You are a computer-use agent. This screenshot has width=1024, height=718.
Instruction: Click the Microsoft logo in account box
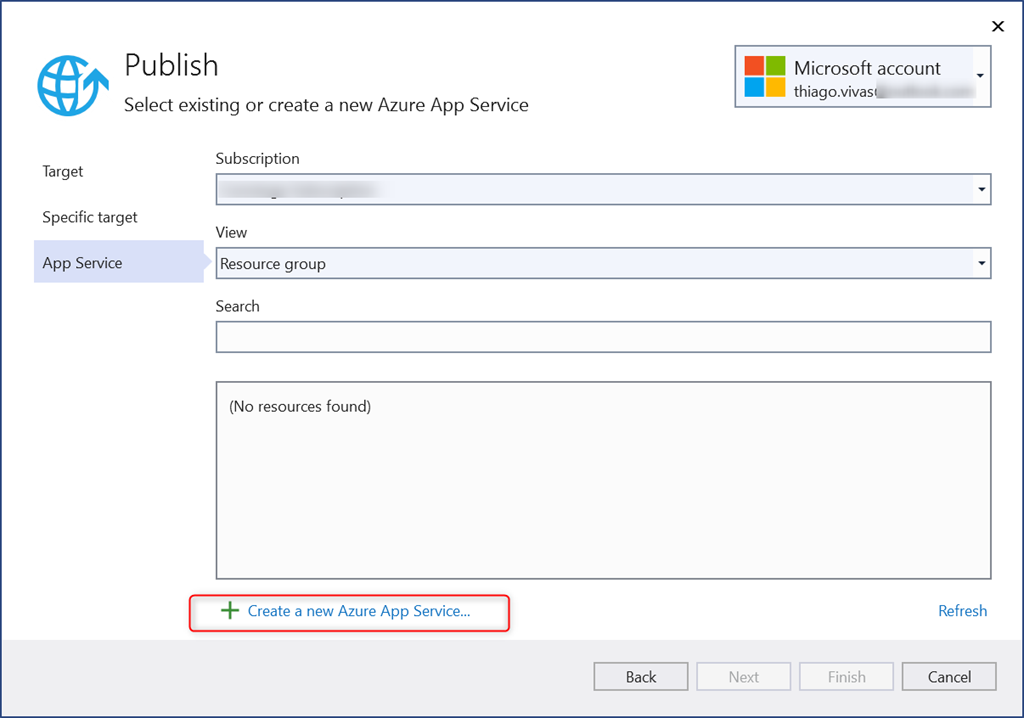coord(765,76)
